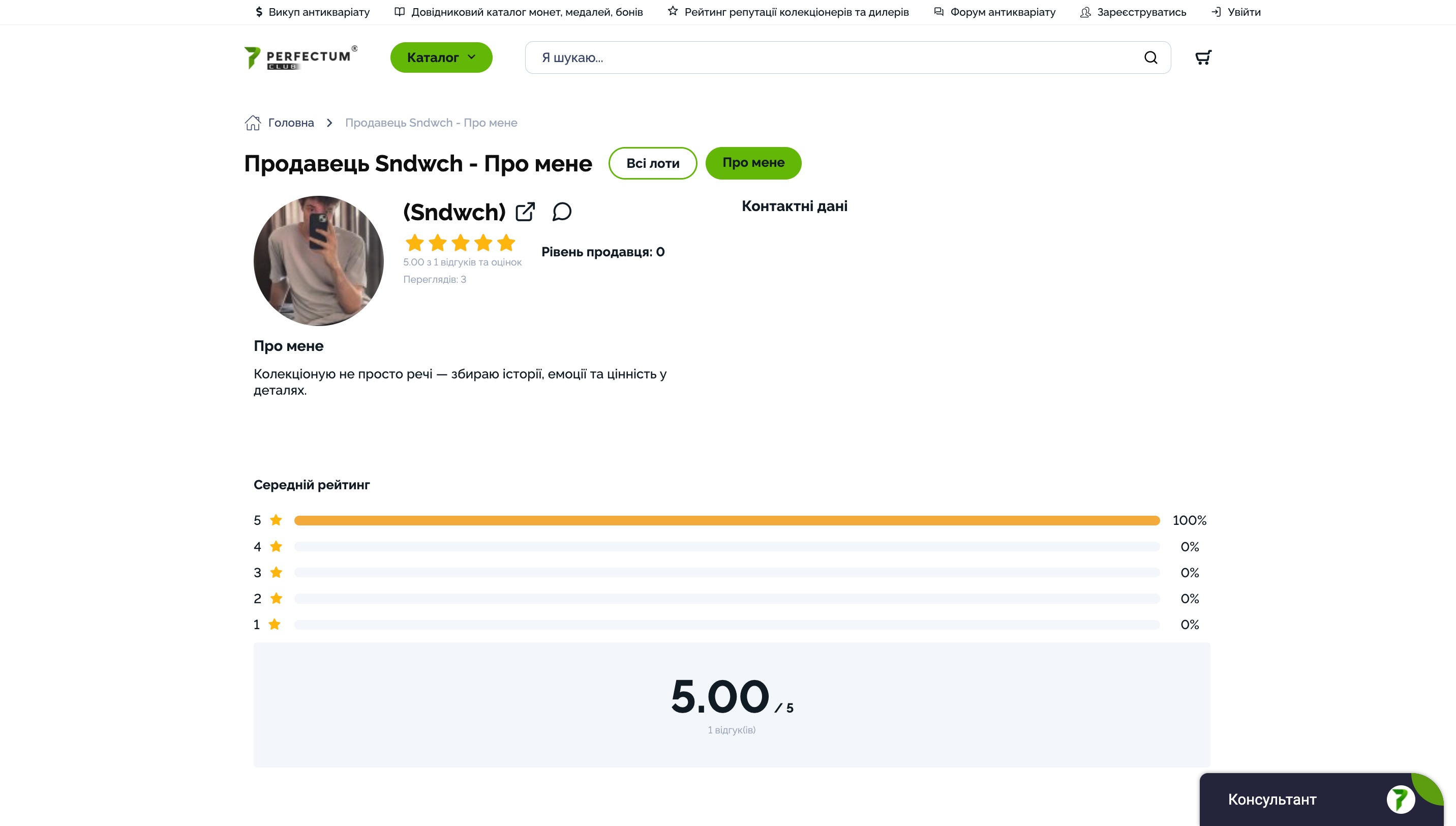
Task: Select the Про мене tab
Action: 753,163
